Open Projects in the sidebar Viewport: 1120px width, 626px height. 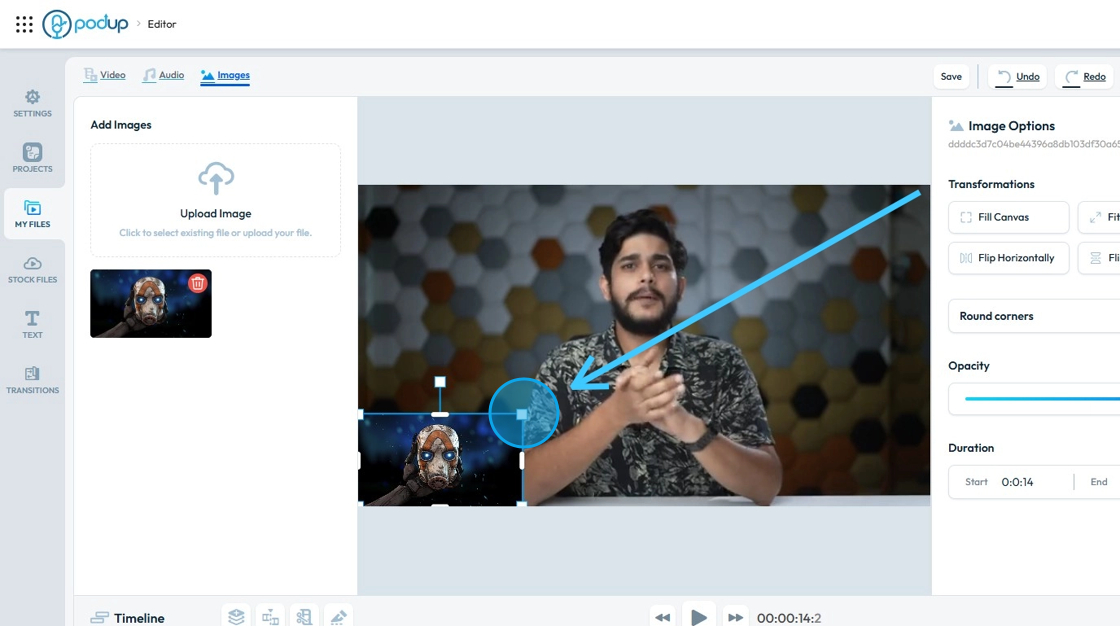(32, 158)
